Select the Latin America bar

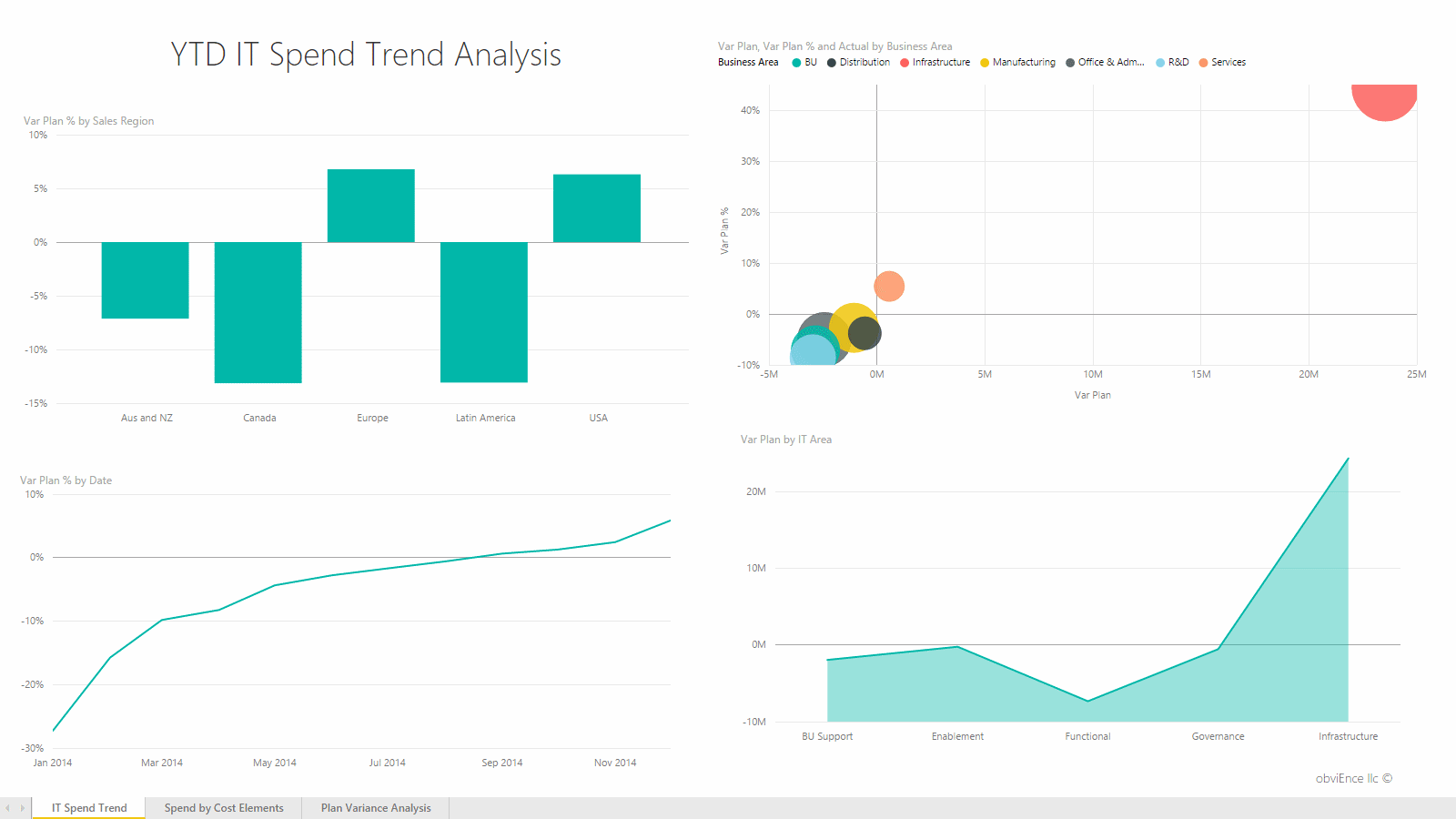(x=484, y=312)
